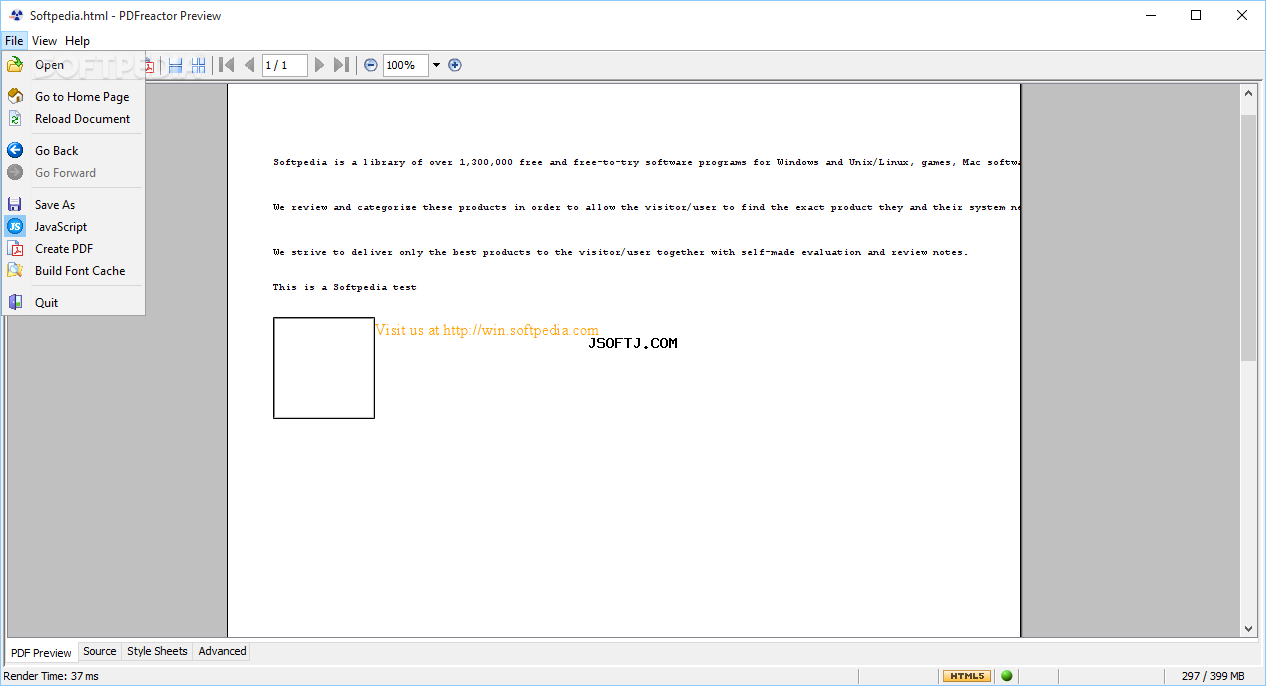Screen dimensions: 1266x686
Task: Minimize the PDFreactor Preview window
Action: (1150, 16)
